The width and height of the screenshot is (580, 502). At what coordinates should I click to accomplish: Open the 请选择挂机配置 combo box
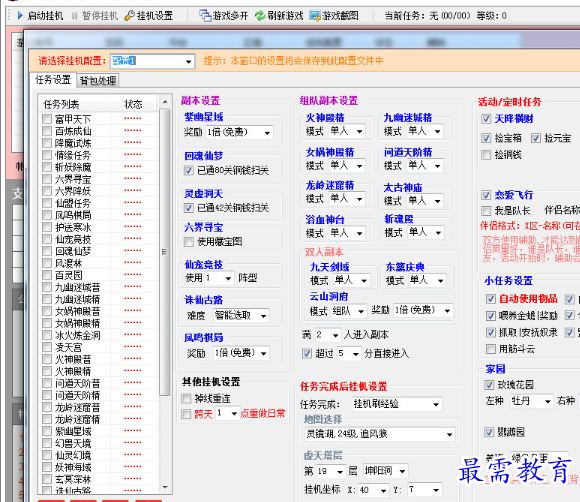click(152, 61)
